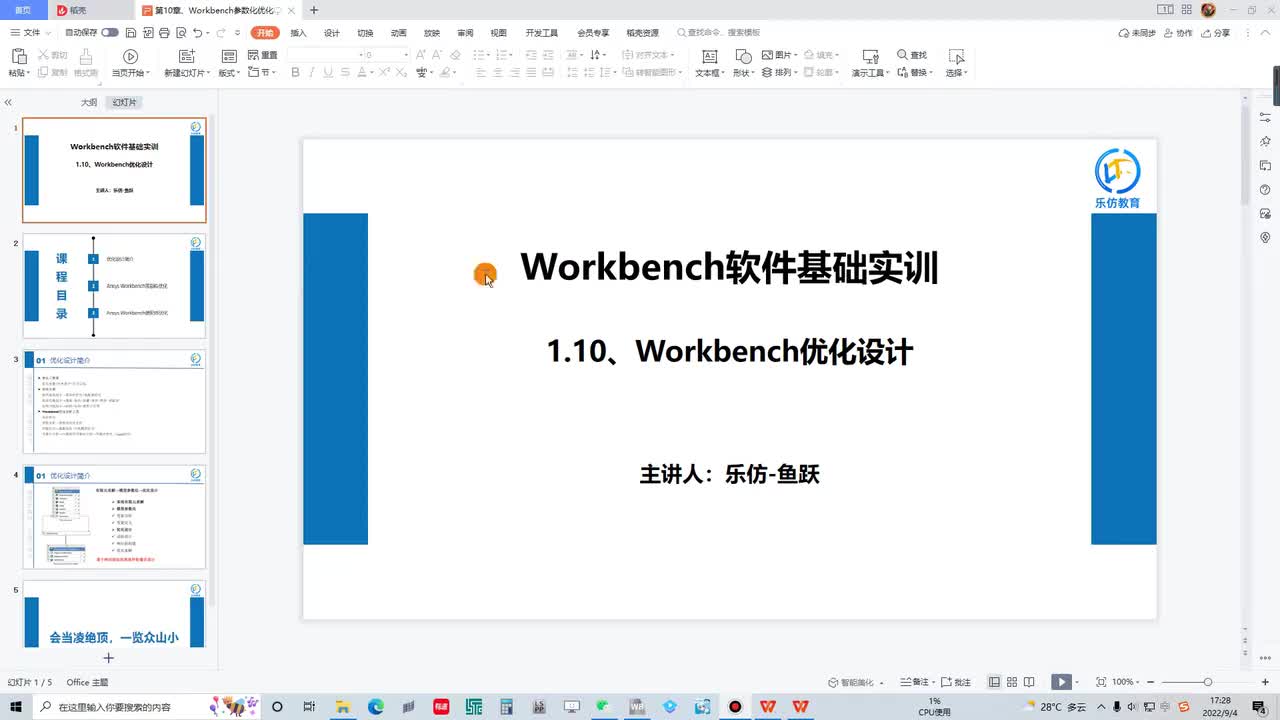Click the 重置 reset button
1280x720 pixels.
coord(262,55)
